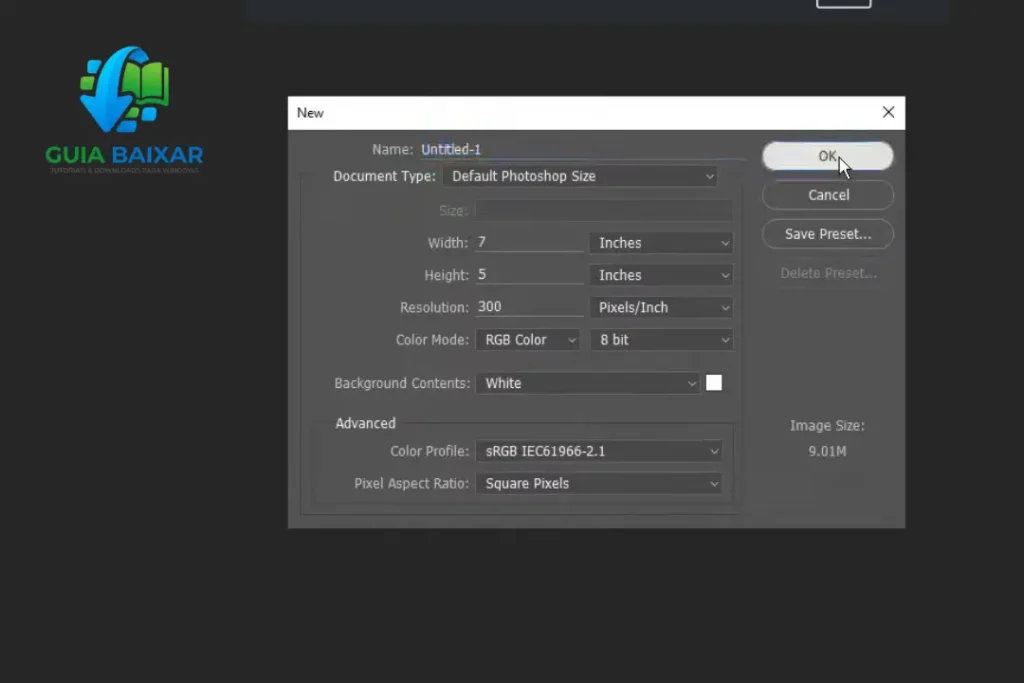Click the Image Size label
Image resolution: width=1024 pixels, height=683 pixels.
(x=827, y=426)
